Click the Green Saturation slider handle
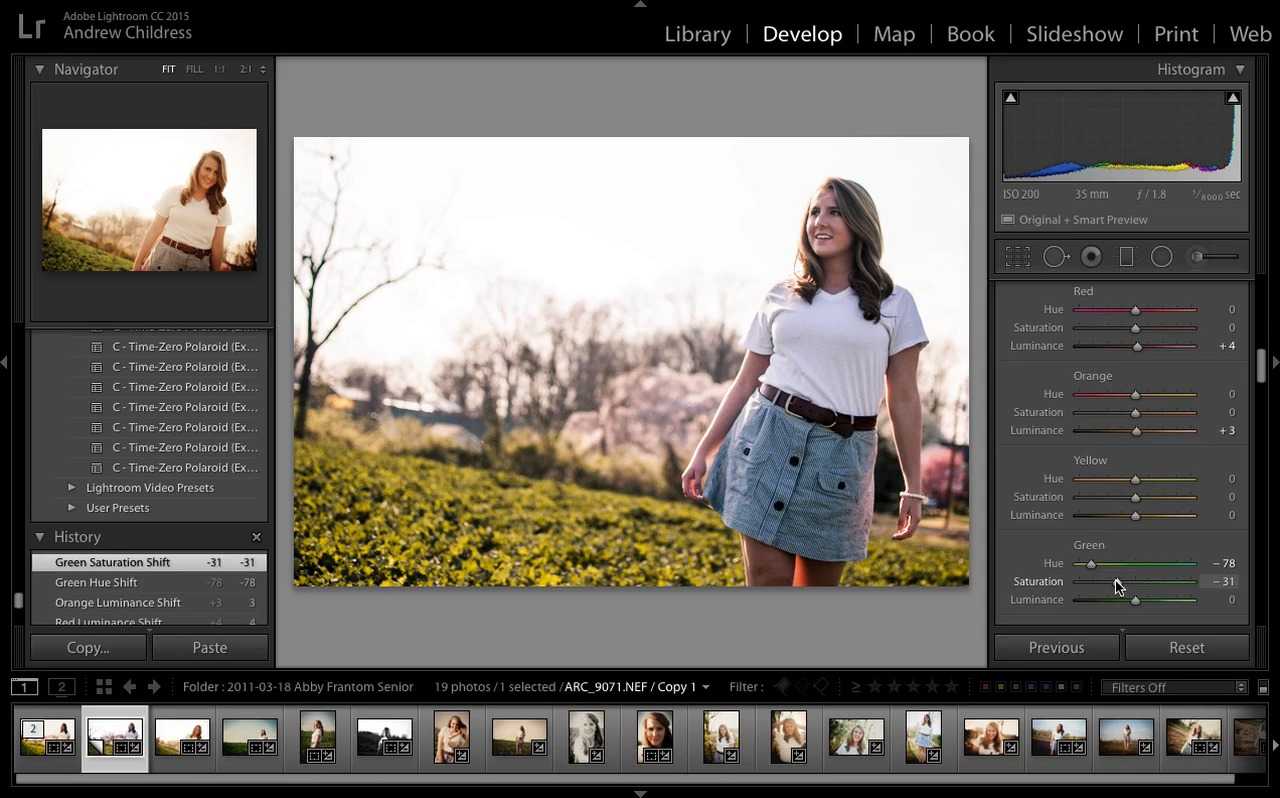Image resolution: width=1280 pixels, height=798 pixels. [1116, 582]
